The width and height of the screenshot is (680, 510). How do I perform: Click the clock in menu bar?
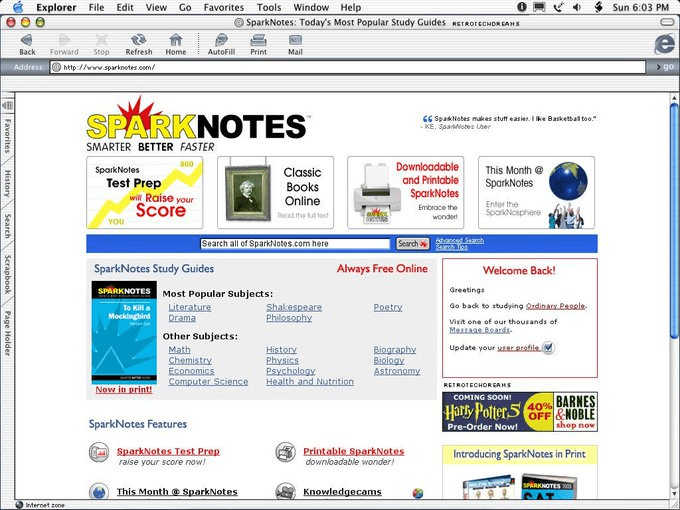click(x=640, y=7)
